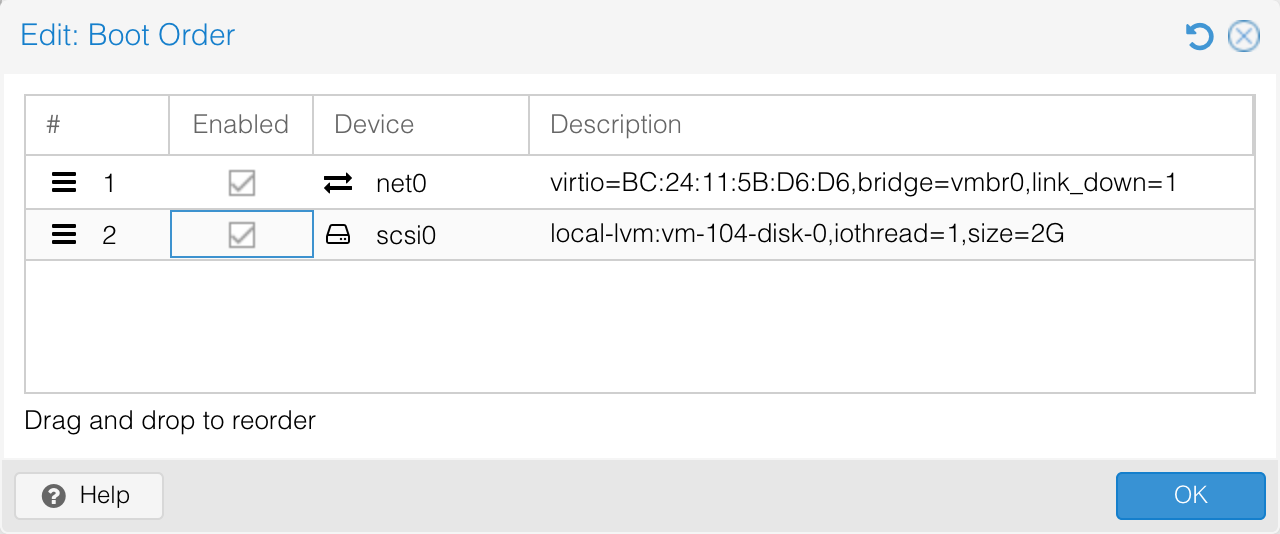Click the order number 2 cell
This screenshot has width=1280, height=534.
[x=109, y=236]
